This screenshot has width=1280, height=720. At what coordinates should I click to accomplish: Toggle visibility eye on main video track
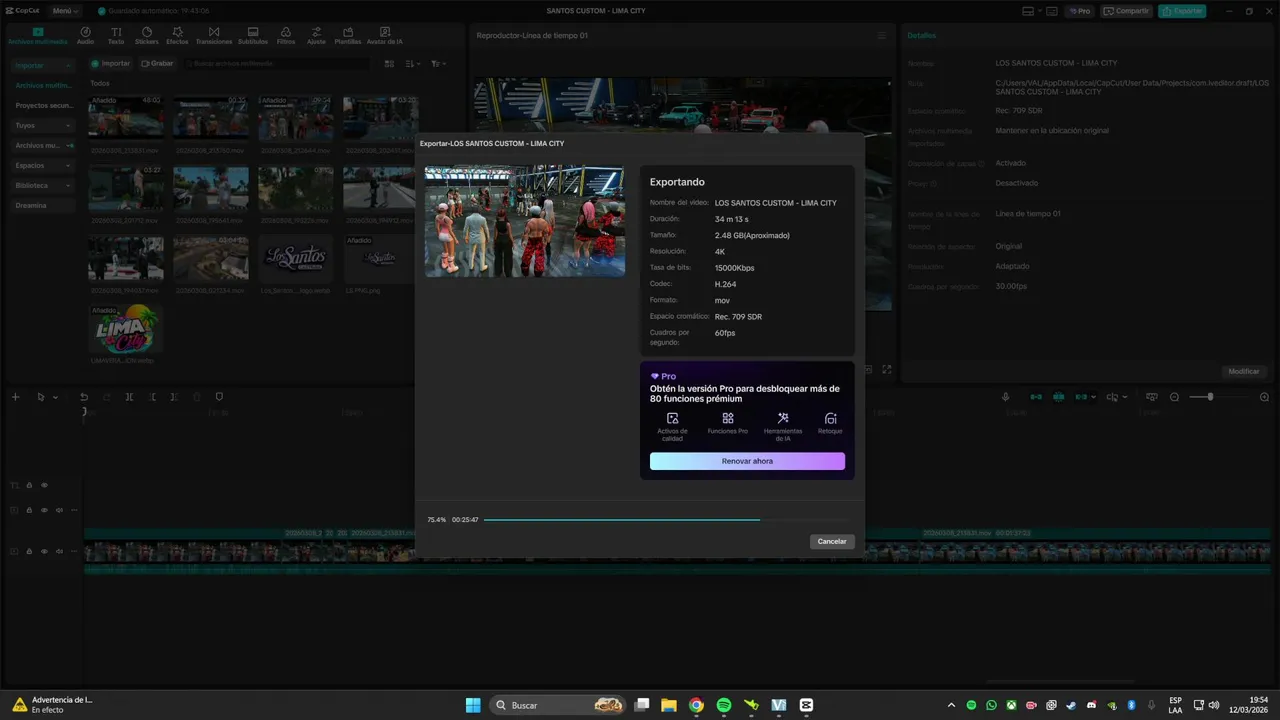(x=44, y=551)
